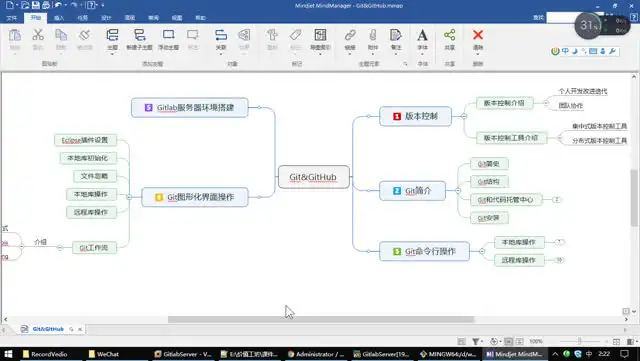Click the New document icon in title bar
The width and height of the screenshot is (640, 361).
tap(9, 5)
